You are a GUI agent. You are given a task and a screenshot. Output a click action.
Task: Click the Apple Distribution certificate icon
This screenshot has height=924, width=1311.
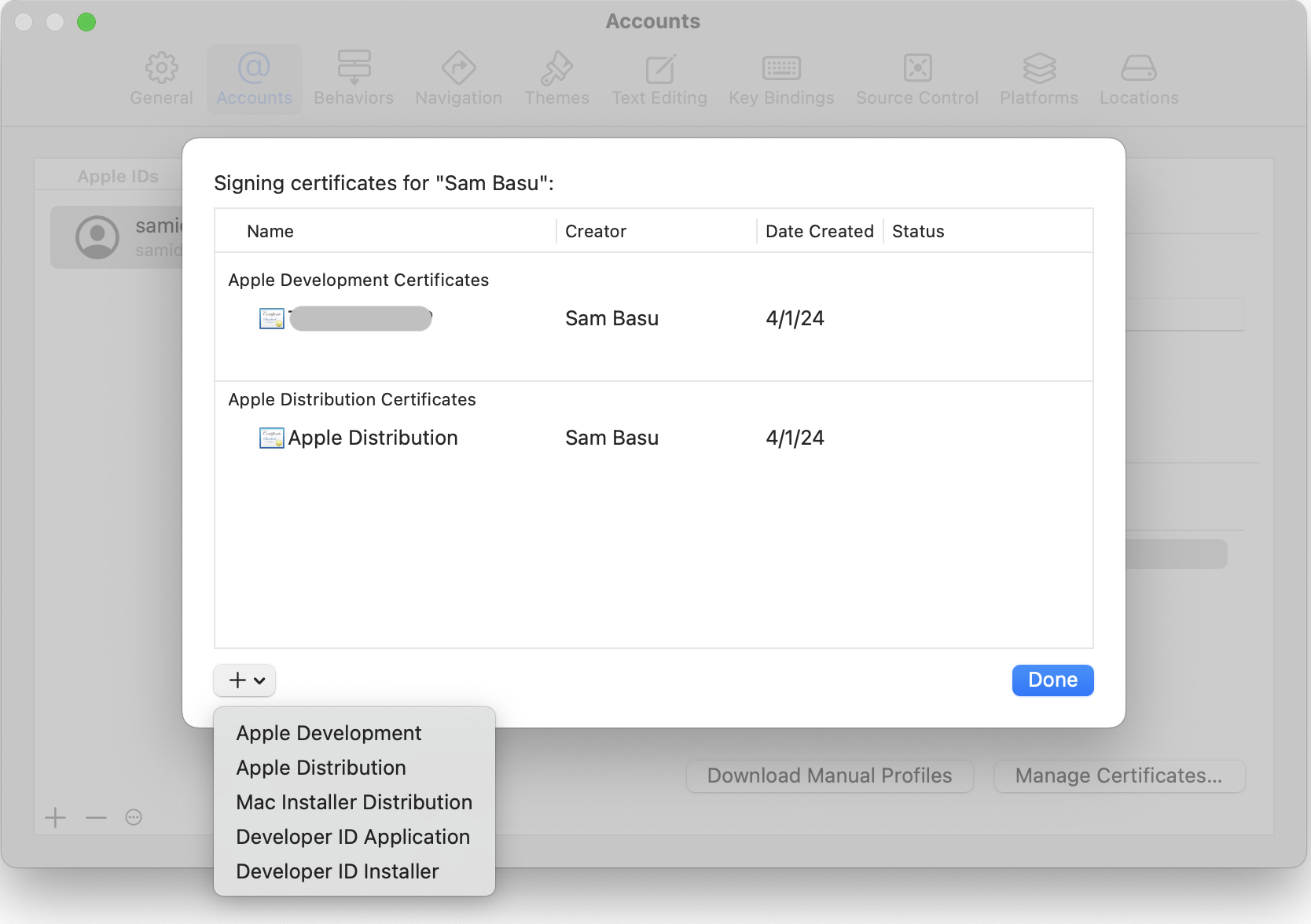[271, 438]
